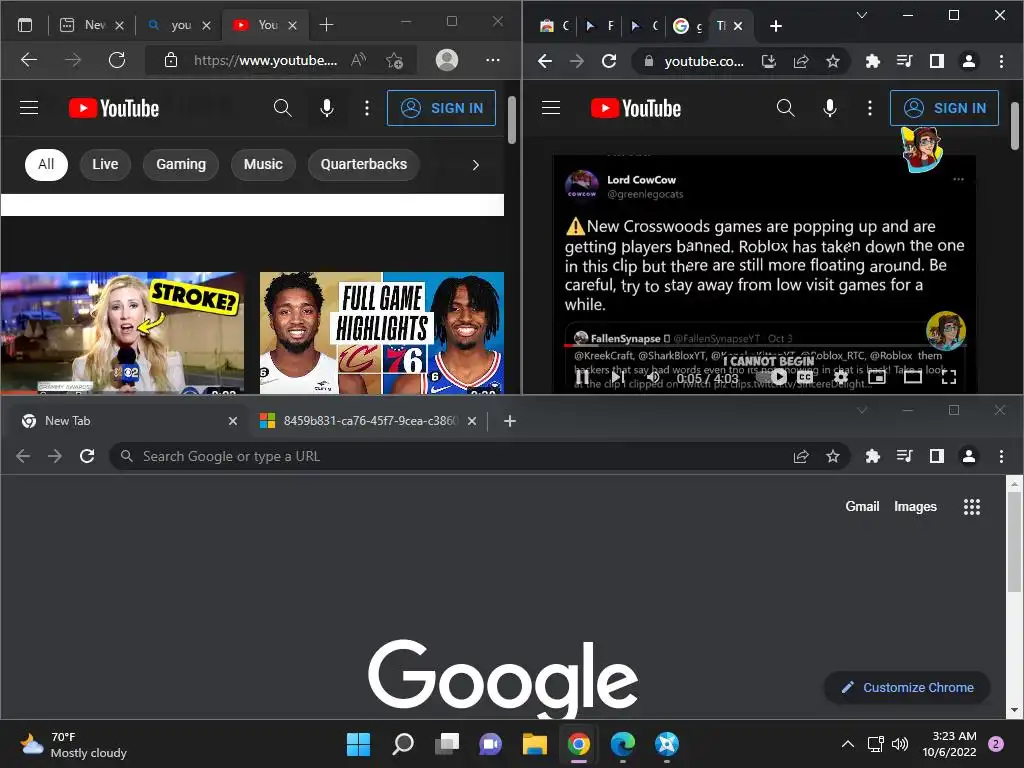Open Edge tab actions menu

25,25
